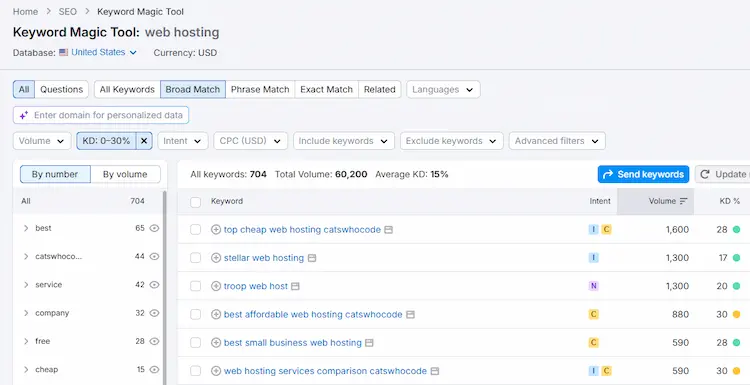Click plus icon beside 'best affordable web hosting catswhocode'
750x385 pixels.
216,314
